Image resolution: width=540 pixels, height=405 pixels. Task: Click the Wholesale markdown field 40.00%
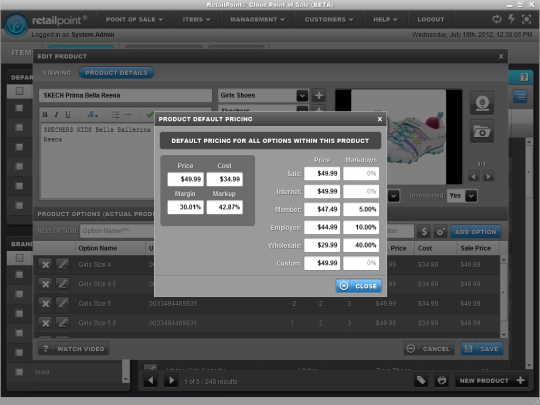click(361, 245)
